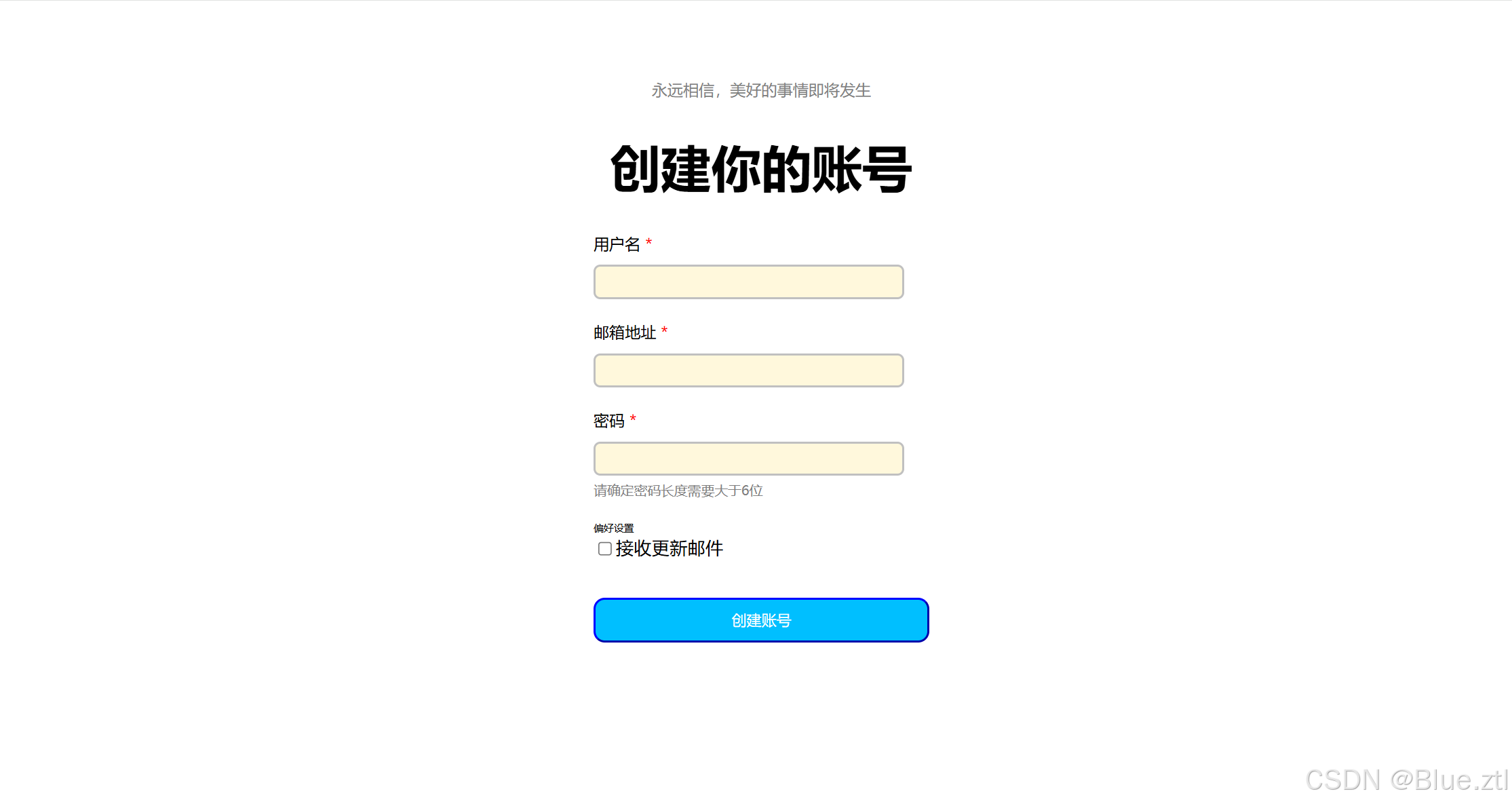1512x804 pixels.
Task: Click the CSDN watermark text
Action: [1343, 780]
